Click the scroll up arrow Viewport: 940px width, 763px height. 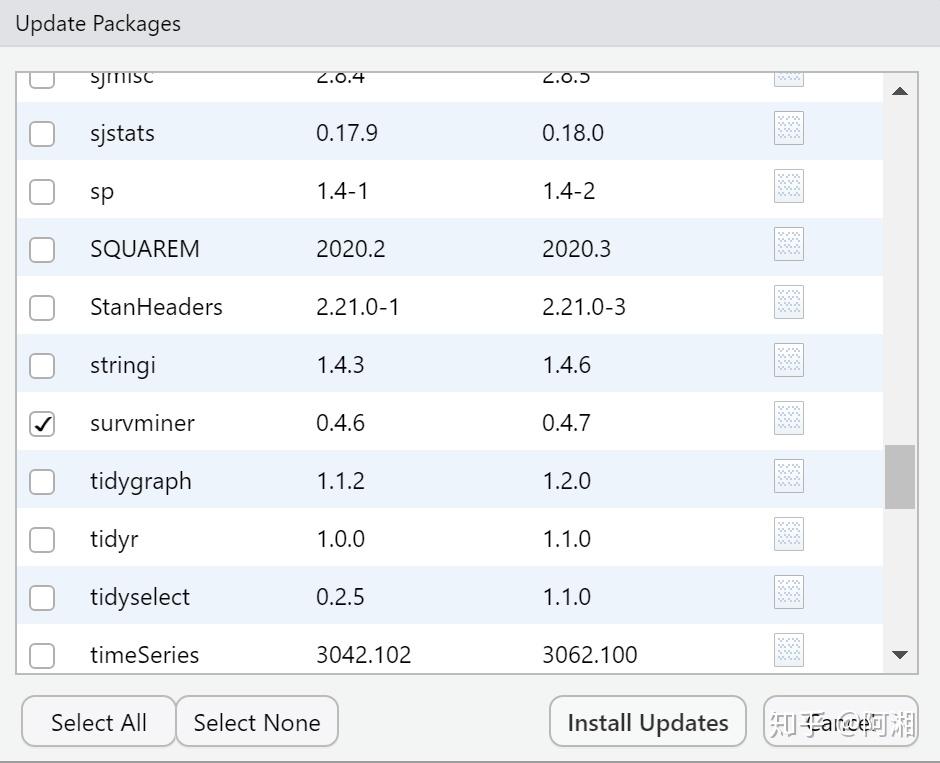(899, 91)
